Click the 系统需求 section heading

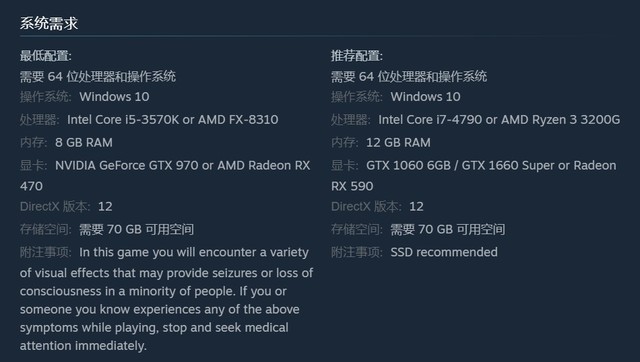(49, 23)
